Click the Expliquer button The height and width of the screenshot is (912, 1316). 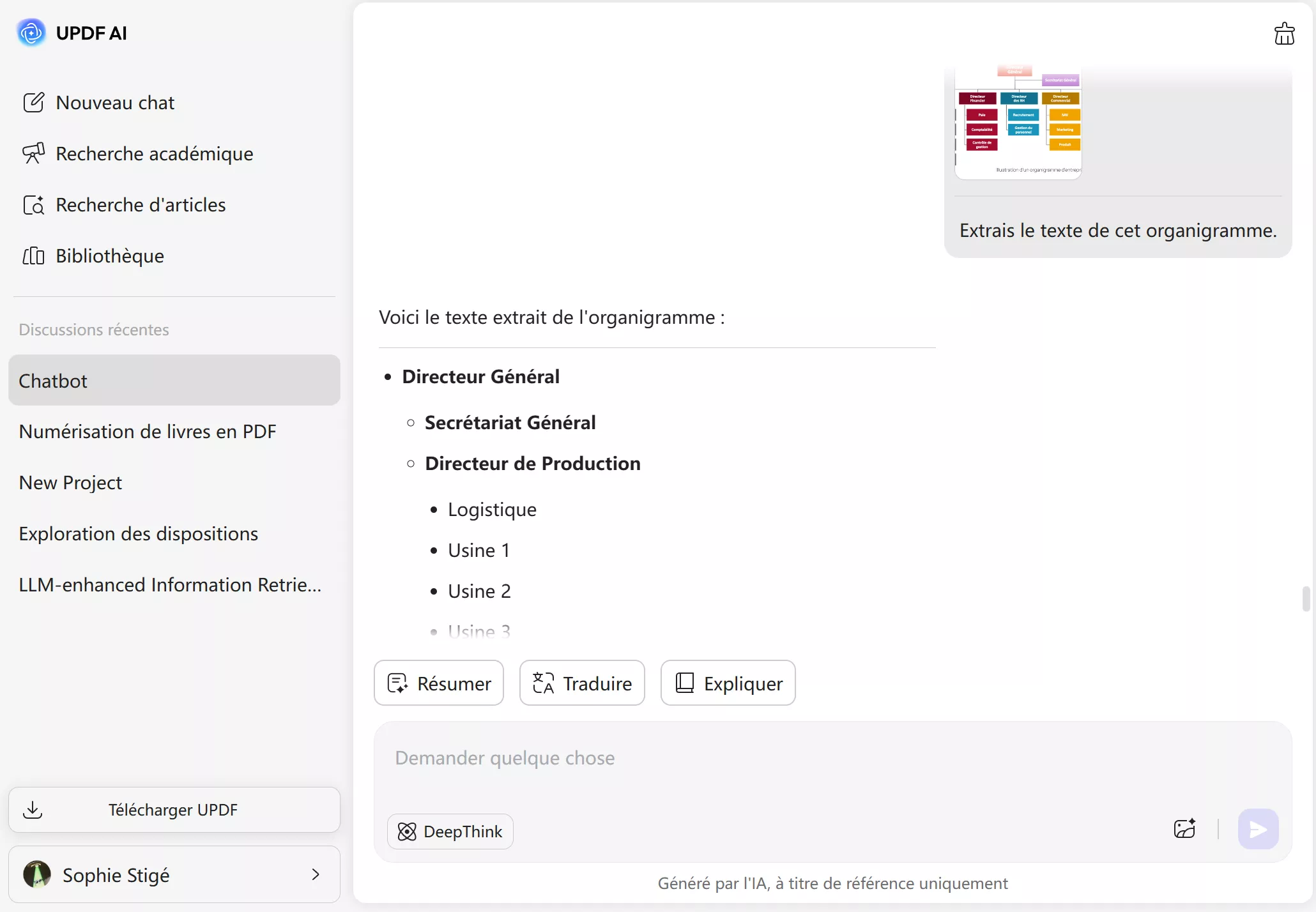tap(728, 683)
